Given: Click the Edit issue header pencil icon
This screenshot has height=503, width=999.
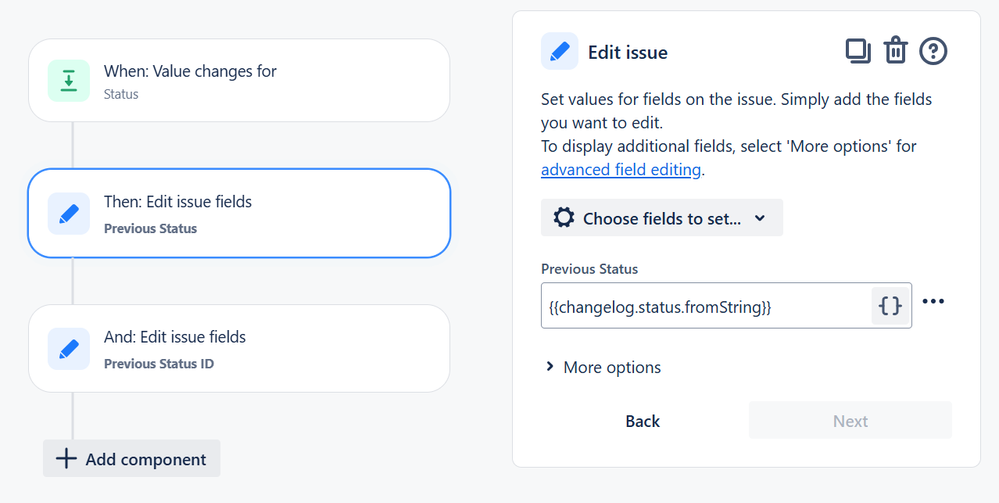Looking at the screenshot, I should [x=560, y=52].
